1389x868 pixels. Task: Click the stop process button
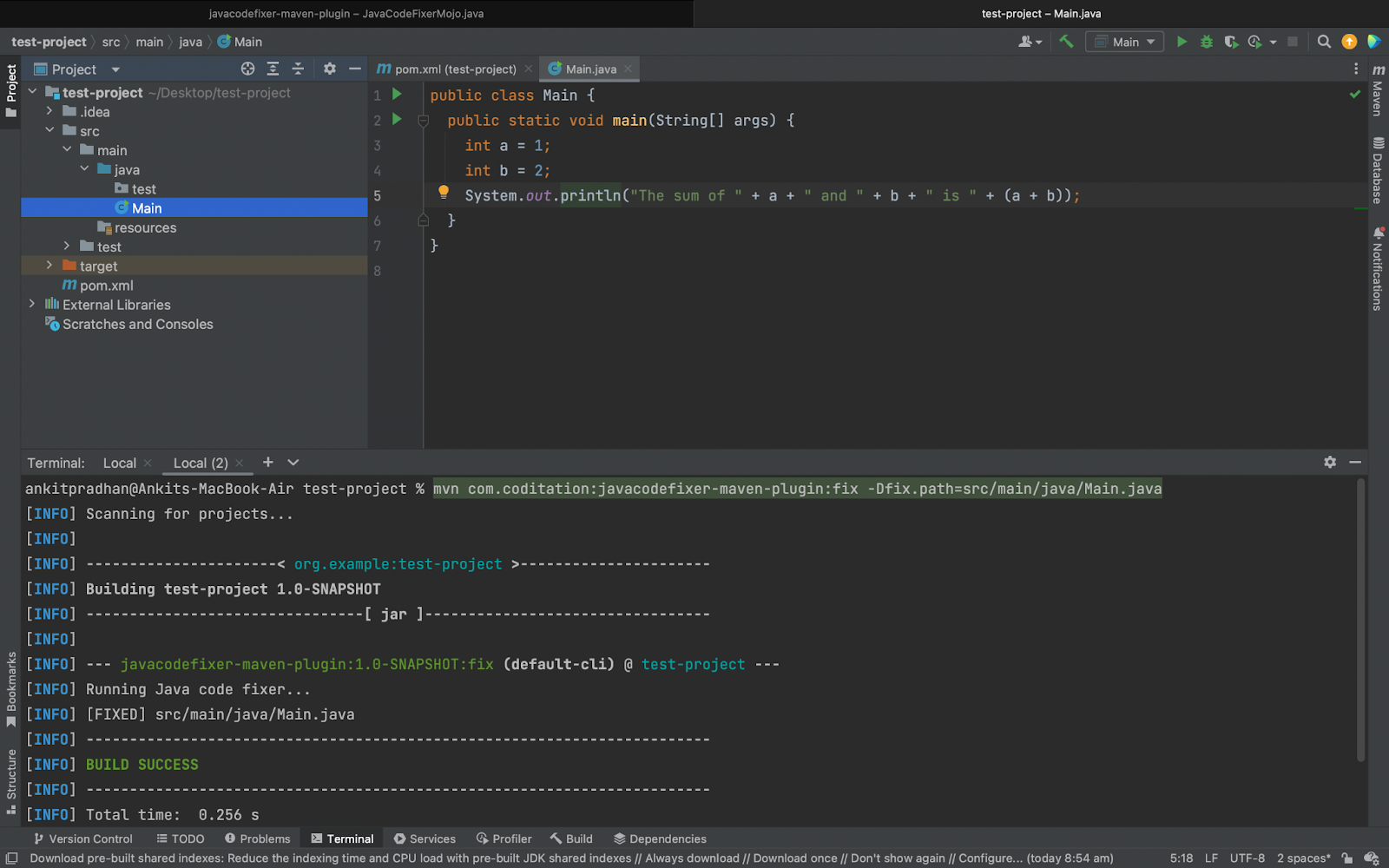[x=1293, y=42]
